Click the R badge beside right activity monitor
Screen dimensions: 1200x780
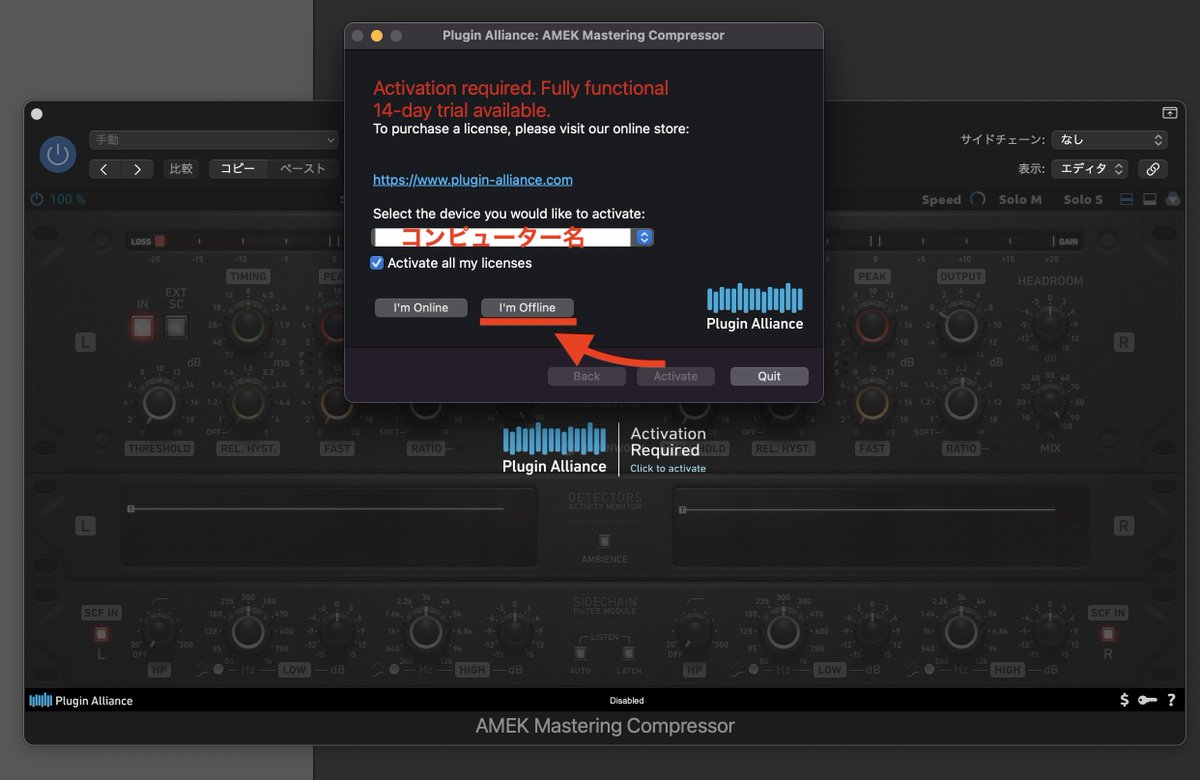point(1125,526)
